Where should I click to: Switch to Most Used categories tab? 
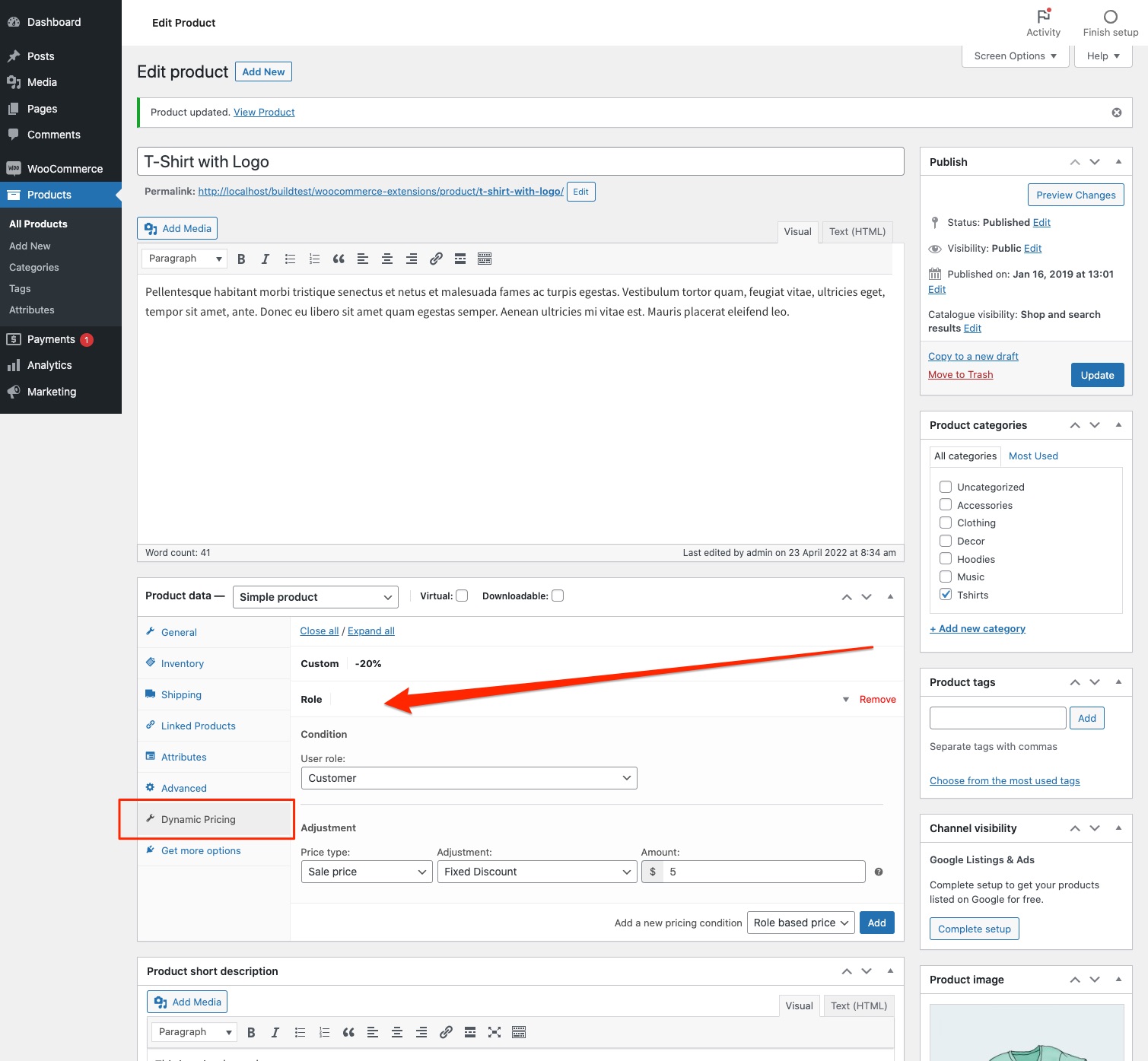(x=1033, y=456)
